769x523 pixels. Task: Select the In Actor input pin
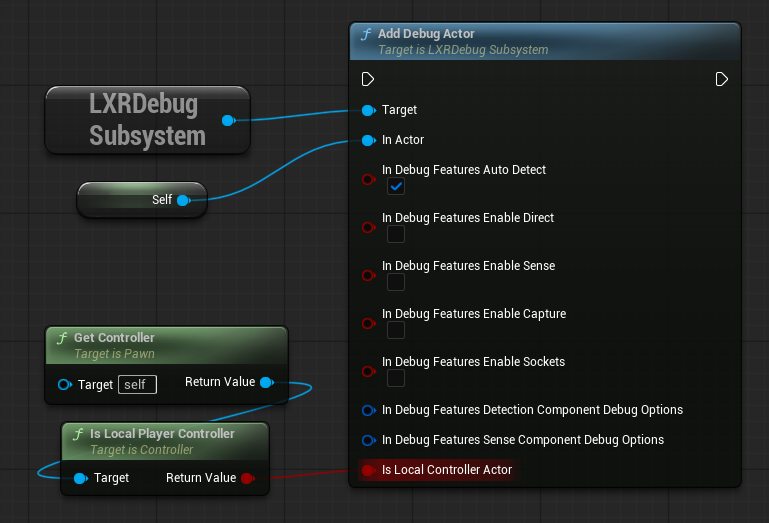tap(369, 140)
